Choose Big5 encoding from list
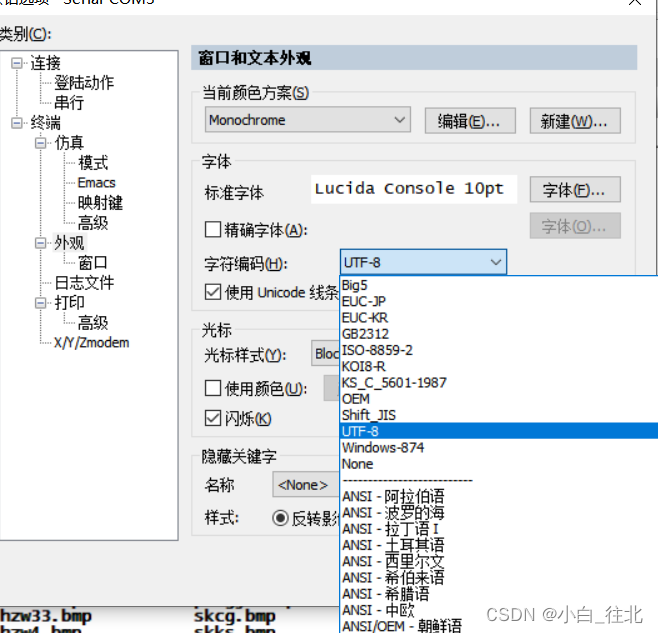The image size is (658, 633). 499,285
